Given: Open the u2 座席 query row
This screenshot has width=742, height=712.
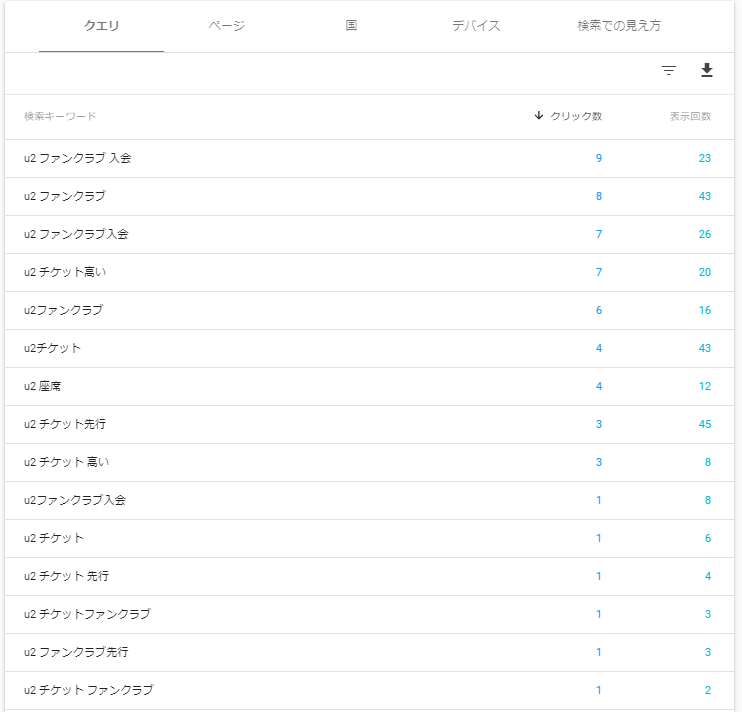Looking at the screenshot, I should [369, 387].
